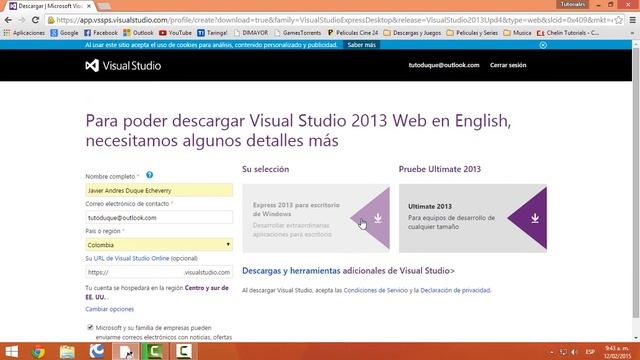The image size is (640, 360).
Task: Open Peliculas Cine 24 bookmark
Action: click(353, 33)
